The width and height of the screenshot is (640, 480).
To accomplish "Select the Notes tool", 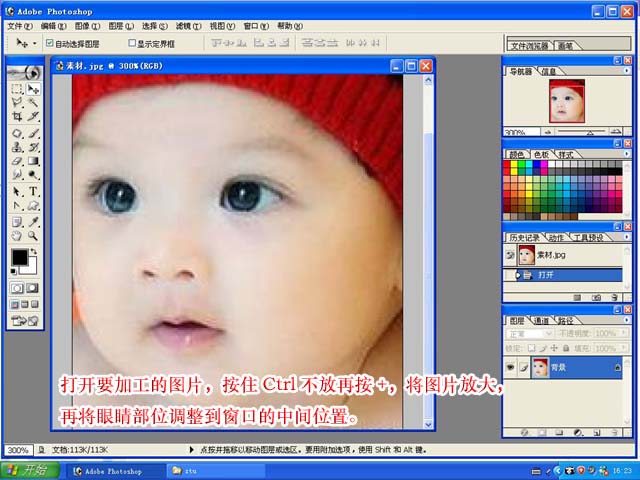I will pyautogui.click(x=17, y=222).
